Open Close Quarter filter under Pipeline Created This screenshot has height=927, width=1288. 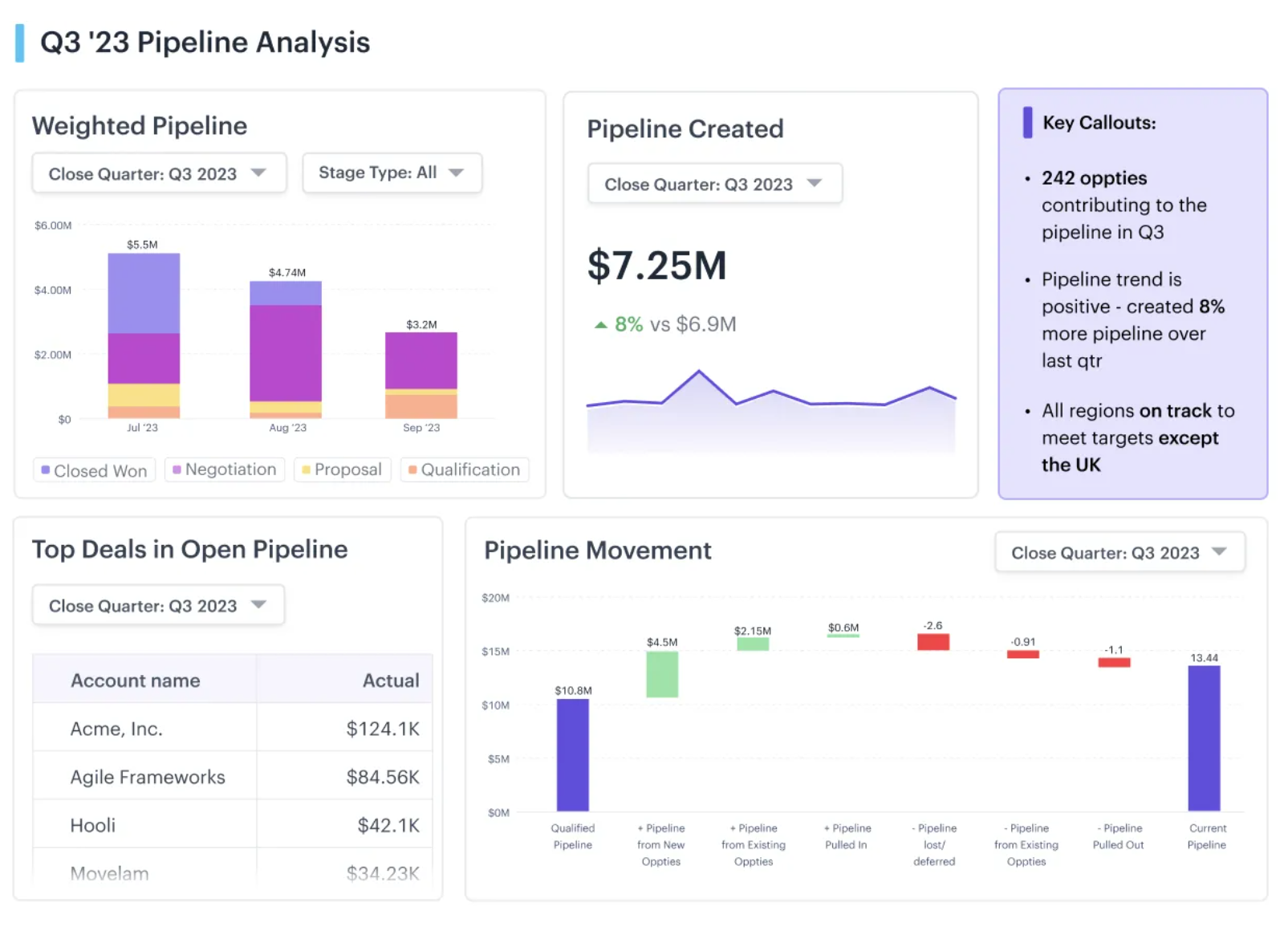tap(713, 183)
